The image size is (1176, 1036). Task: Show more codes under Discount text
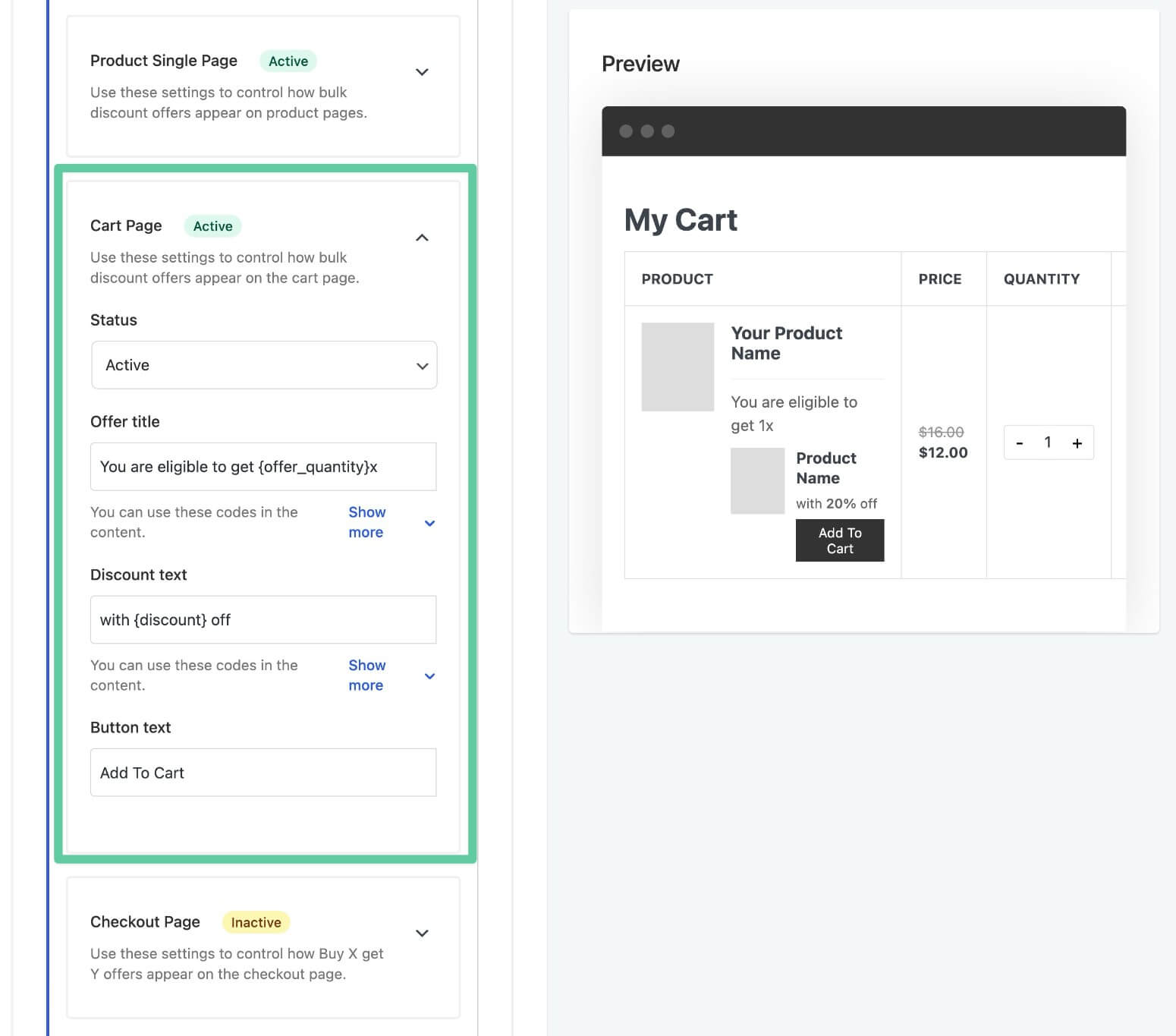pos(366,675)
